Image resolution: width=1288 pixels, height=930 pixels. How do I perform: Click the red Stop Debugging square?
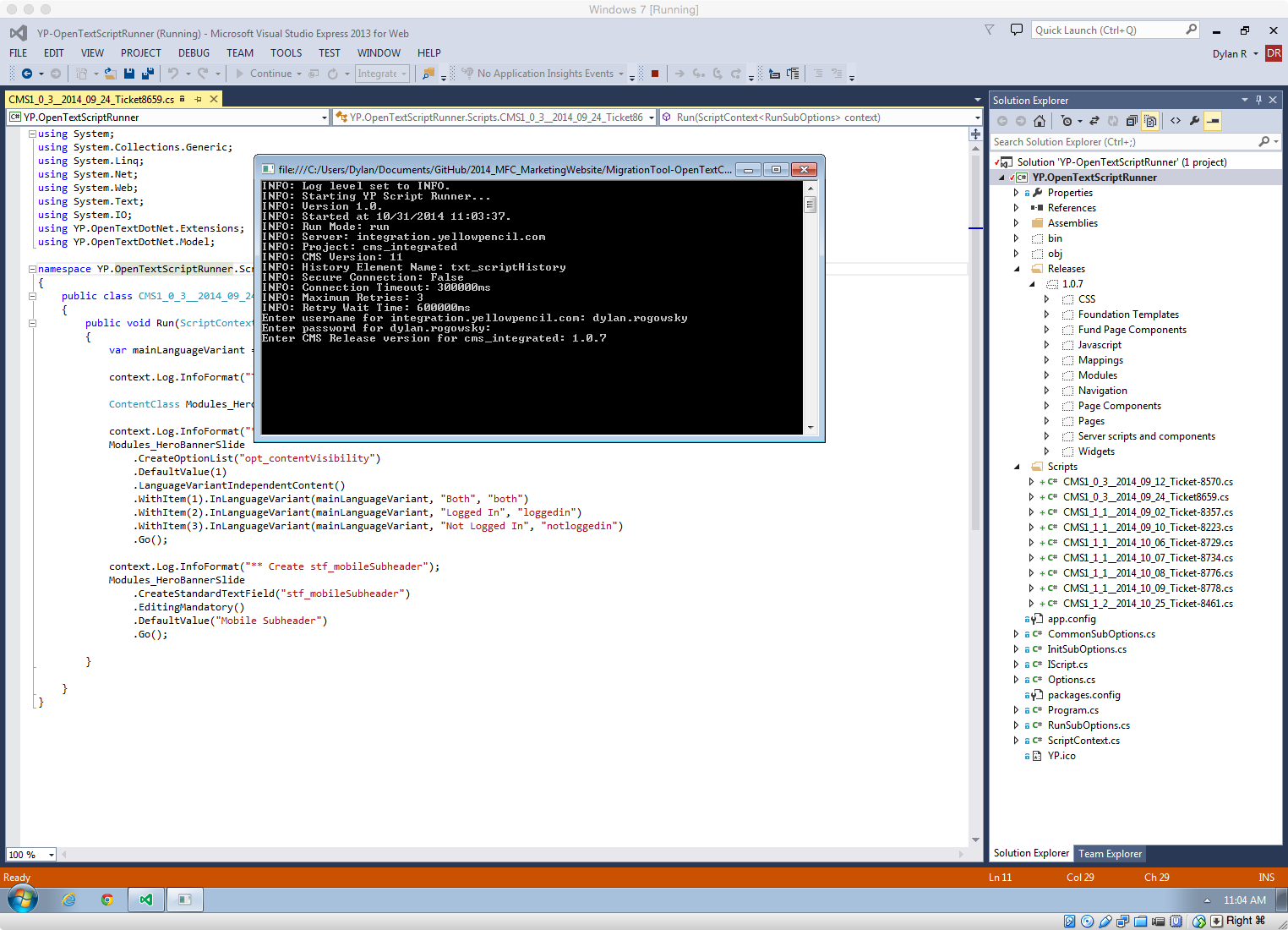[654, 74]
